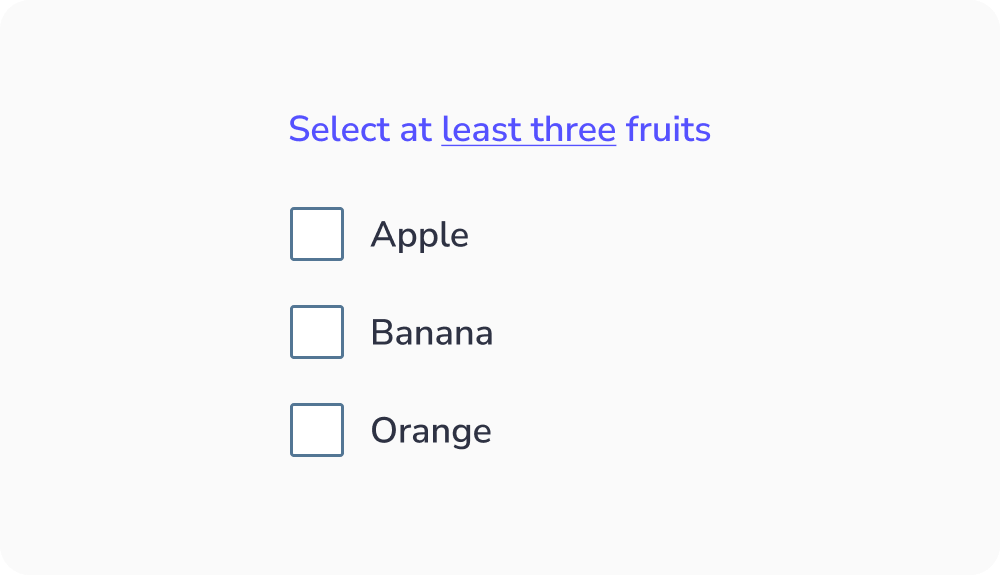Click the letter "A" of Apple
The image size is (1000, 575).
(x=381, y=235)
